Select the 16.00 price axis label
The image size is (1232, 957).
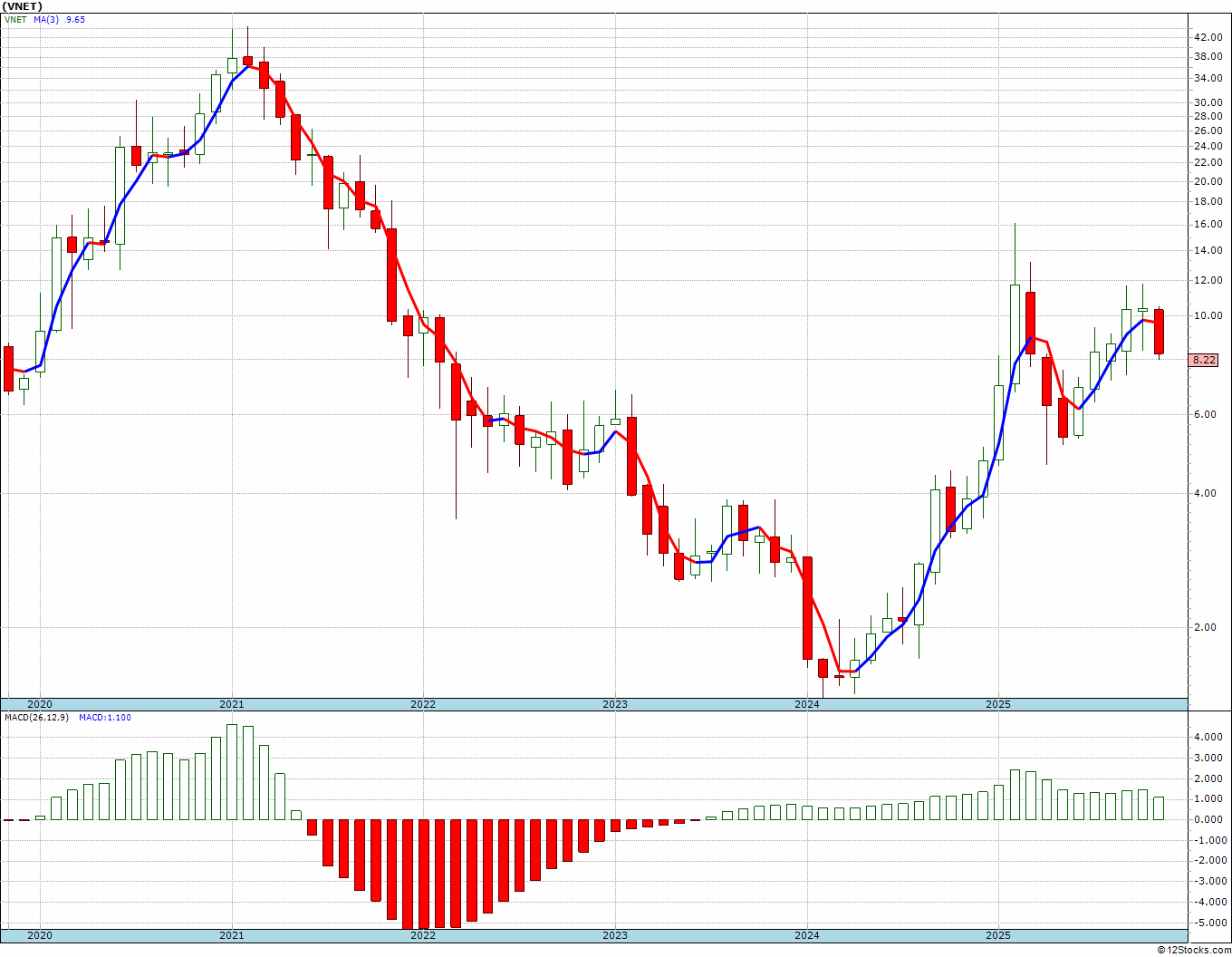[x=1208, y=224]
